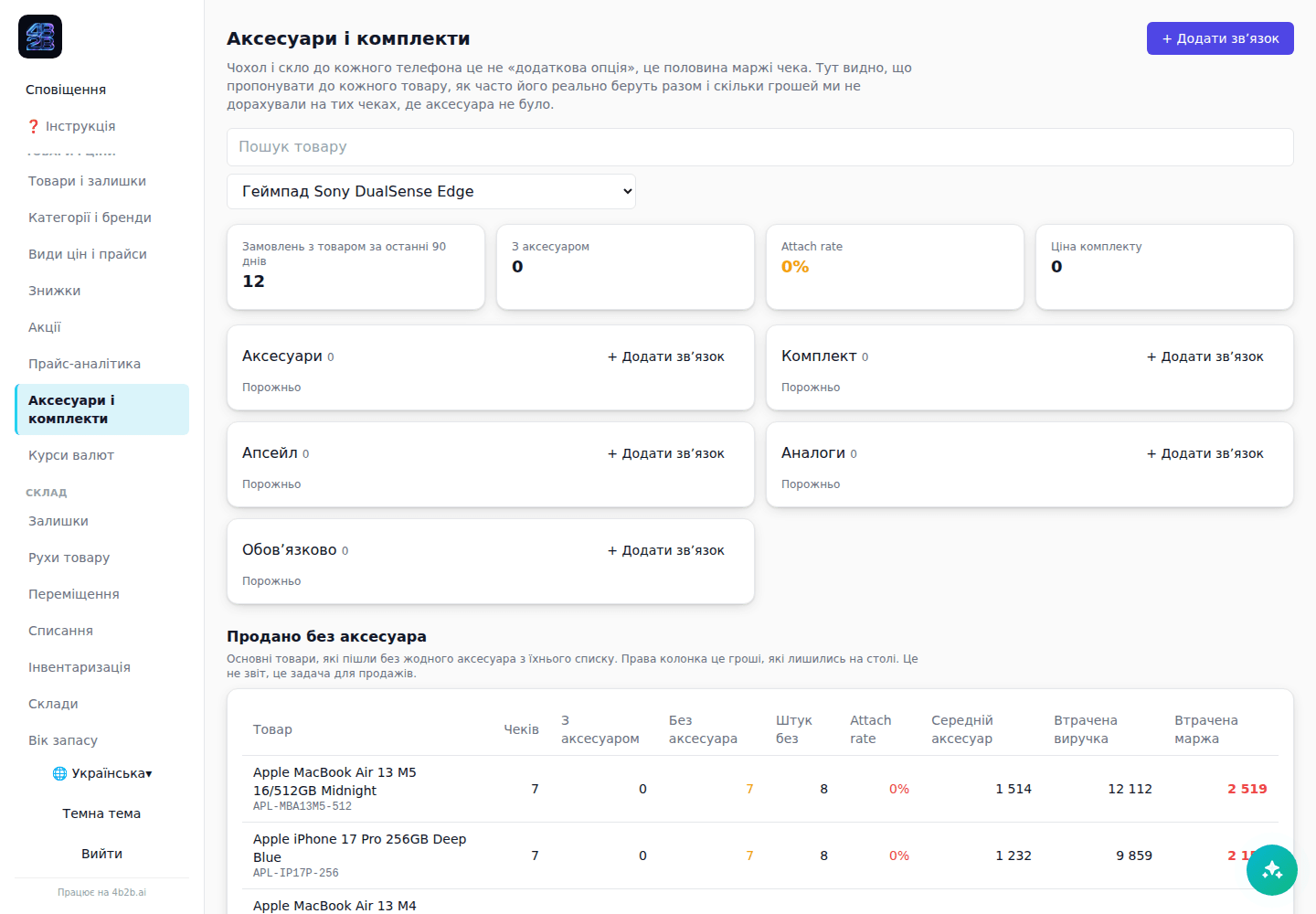Focus the Пошук товару search field

coord(760,147)
